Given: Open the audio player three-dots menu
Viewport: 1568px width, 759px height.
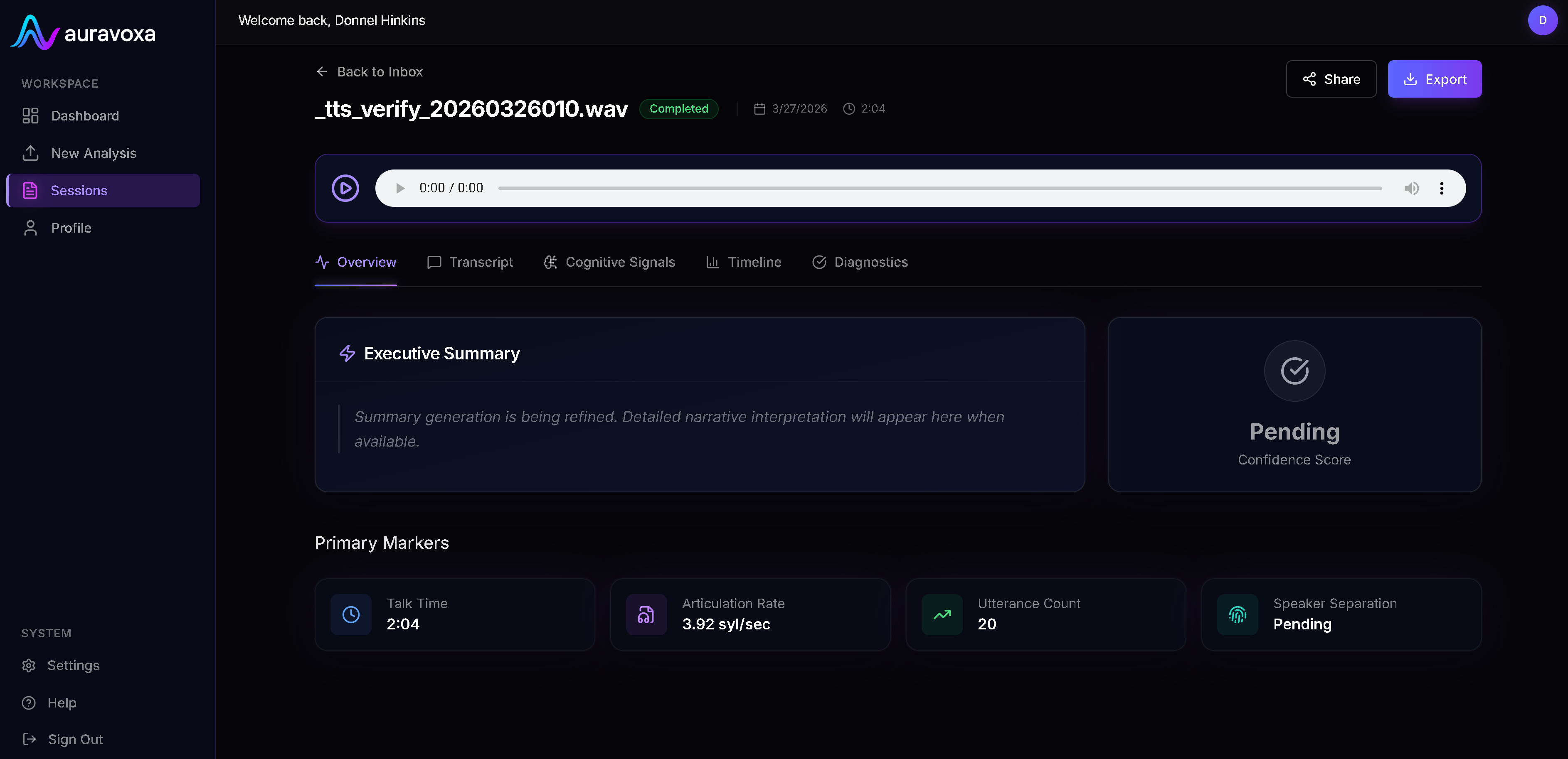Looking at the screenshot, I should point(1441,188).
